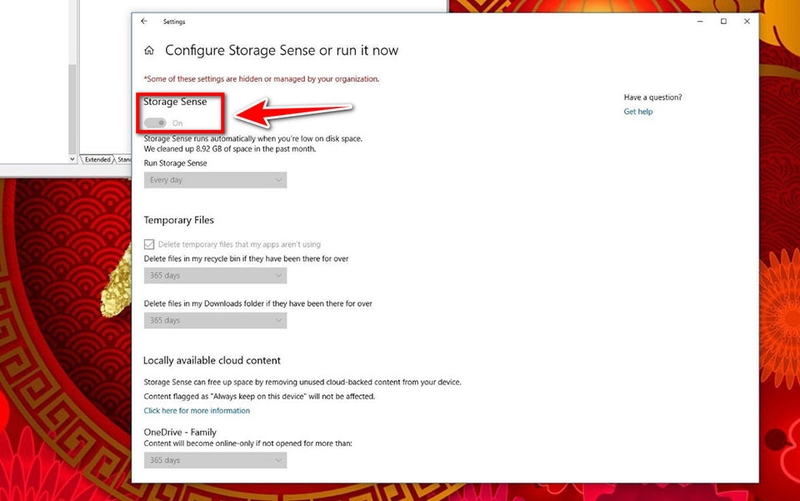Minimize the Settings window
Image resolution: width=800 pixels, height=501 pixels.
(700, 21)
